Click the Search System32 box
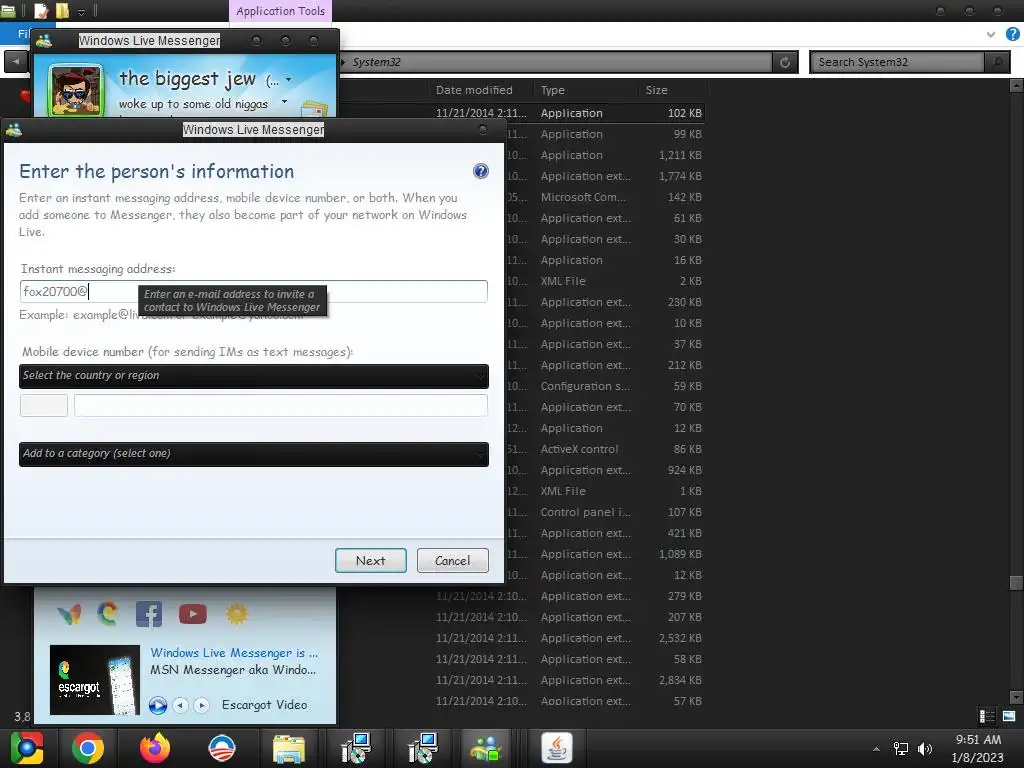1024x768 pixels. click(898, 62)
